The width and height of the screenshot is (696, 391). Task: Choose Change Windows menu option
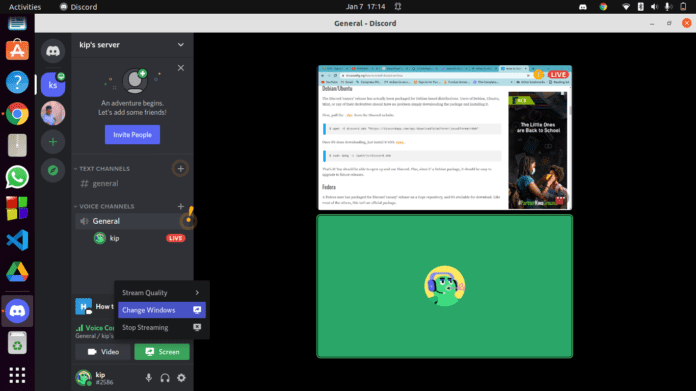162,310
